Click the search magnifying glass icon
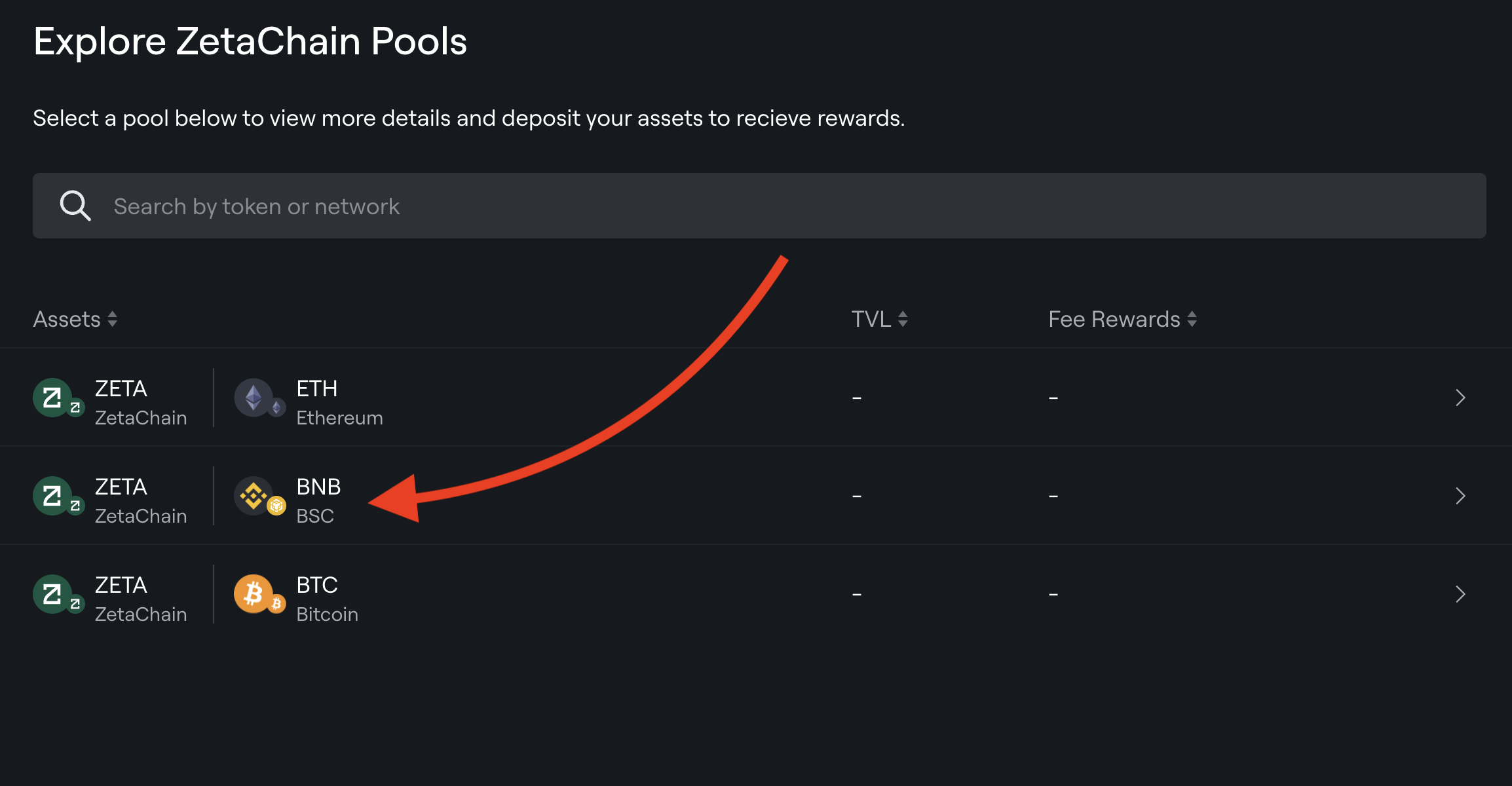1512x786 pixels. pos(75,206)
